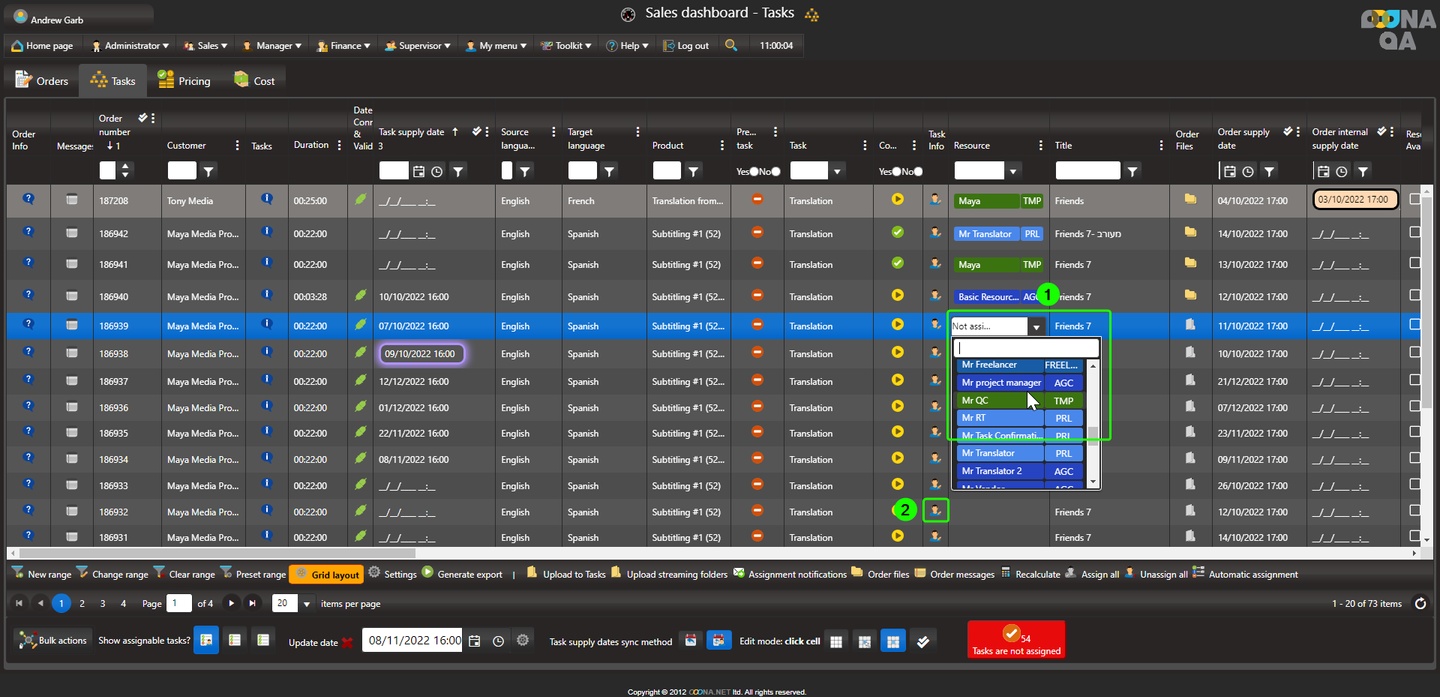This screenshot has height=697, width=1440.
Task: Click the Bulk actions button
Action: (52, 640)
